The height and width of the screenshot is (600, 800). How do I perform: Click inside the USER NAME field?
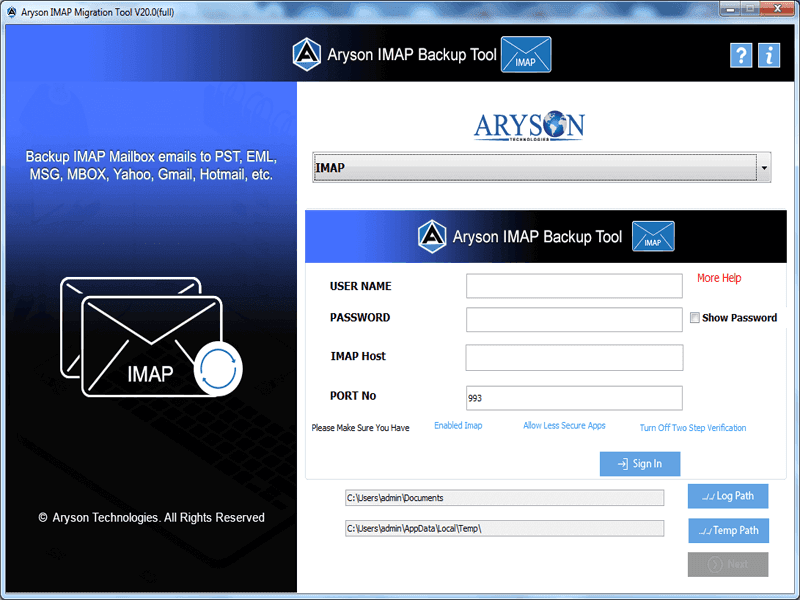(x=574, y=286)
